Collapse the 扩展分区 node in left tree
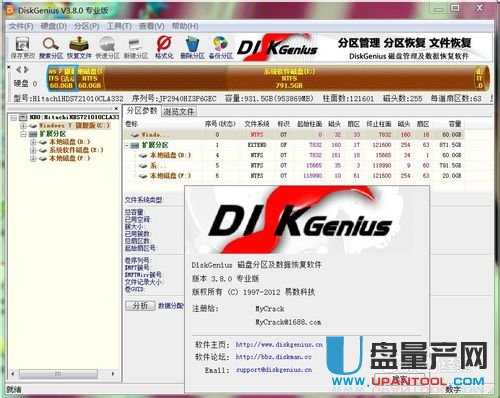500x398 pixels. (23, 134)
